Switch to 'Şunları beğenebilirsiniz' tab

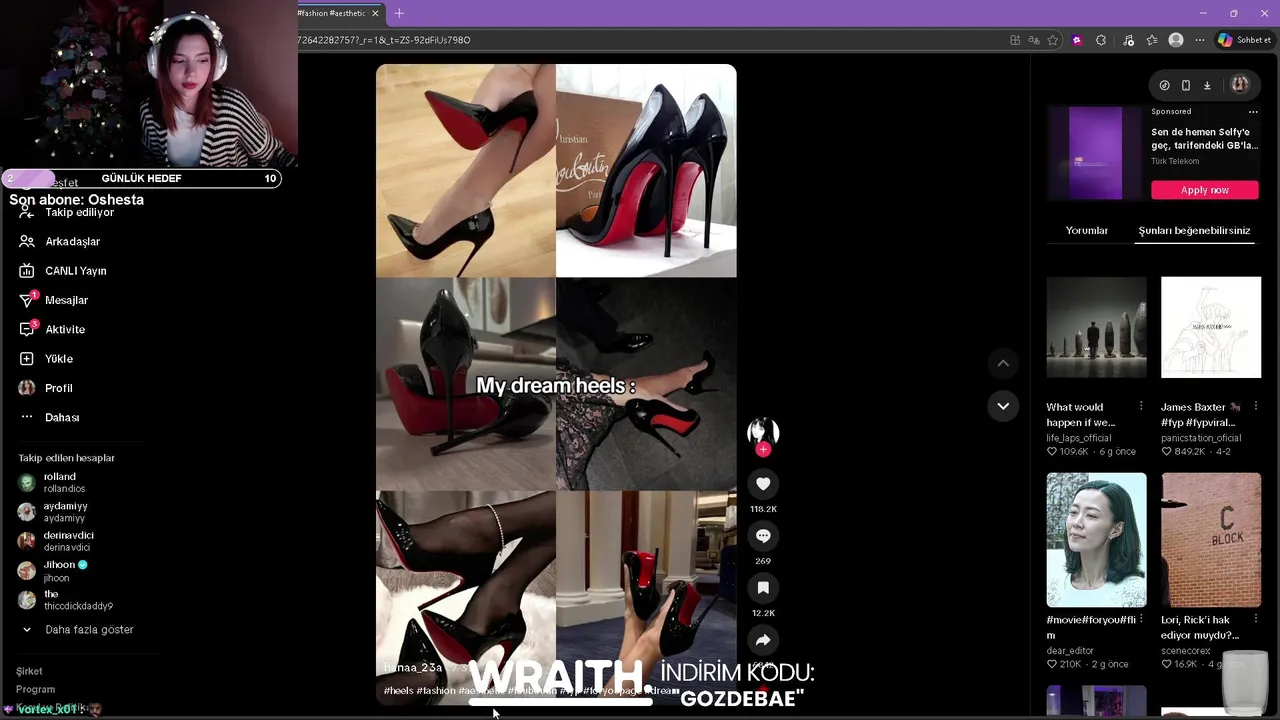point(1194,231)
